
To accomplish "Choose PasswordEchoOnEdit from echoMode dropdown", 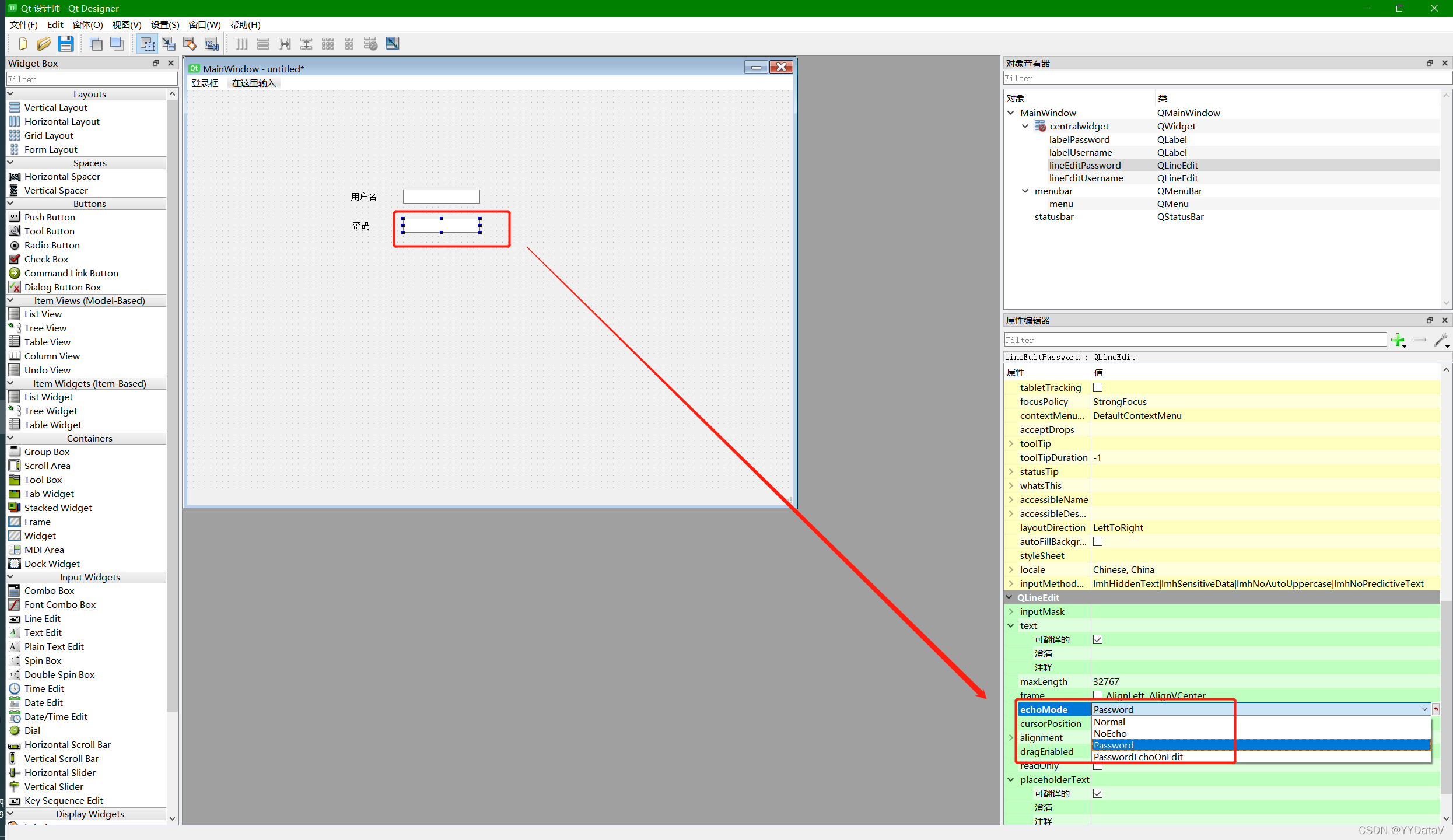I will tap(1138, 757).
